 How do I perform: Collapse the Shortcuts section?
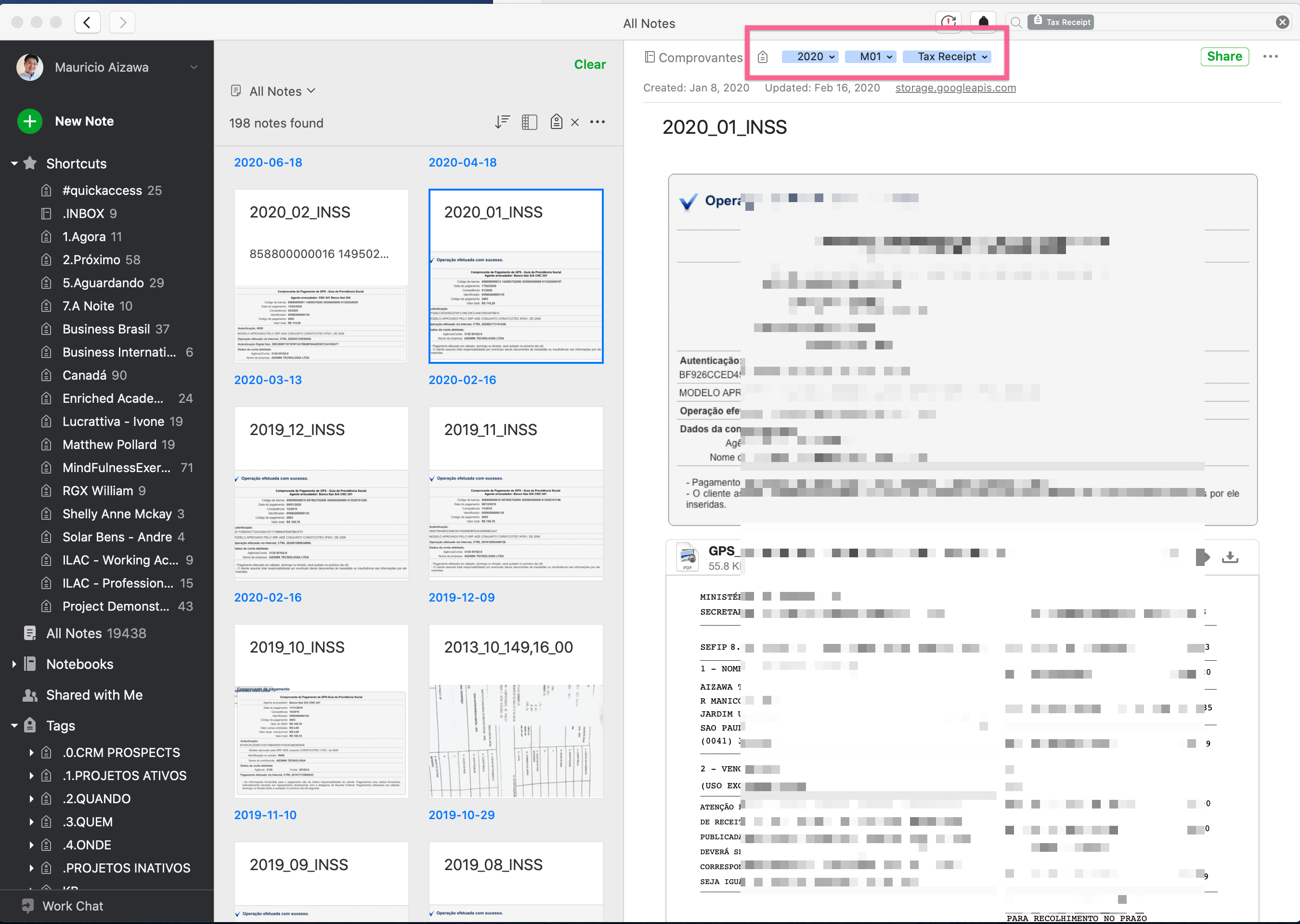pos(14,164)
